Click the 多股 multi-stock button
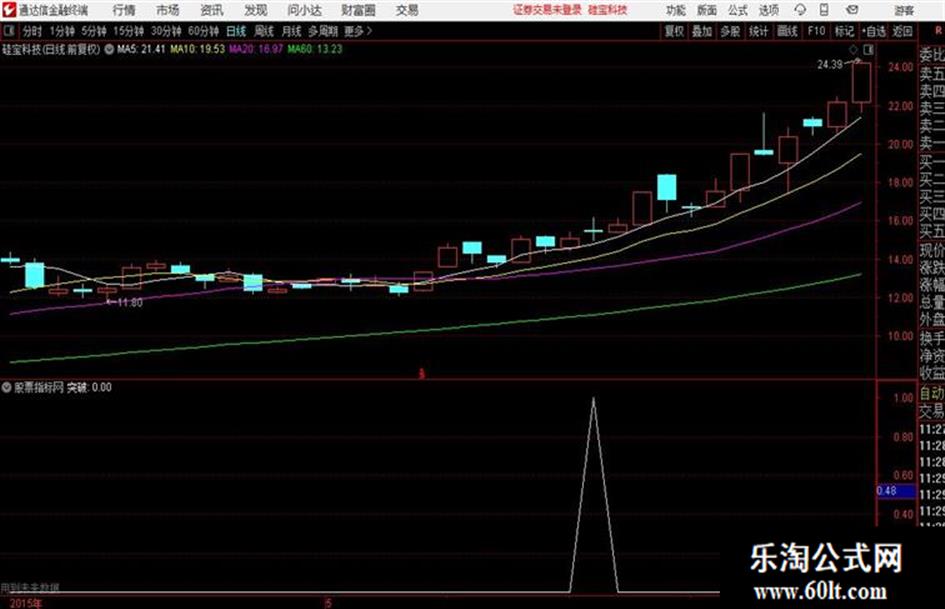The height and width of the screenshot is (609, 945). point(730,31)
